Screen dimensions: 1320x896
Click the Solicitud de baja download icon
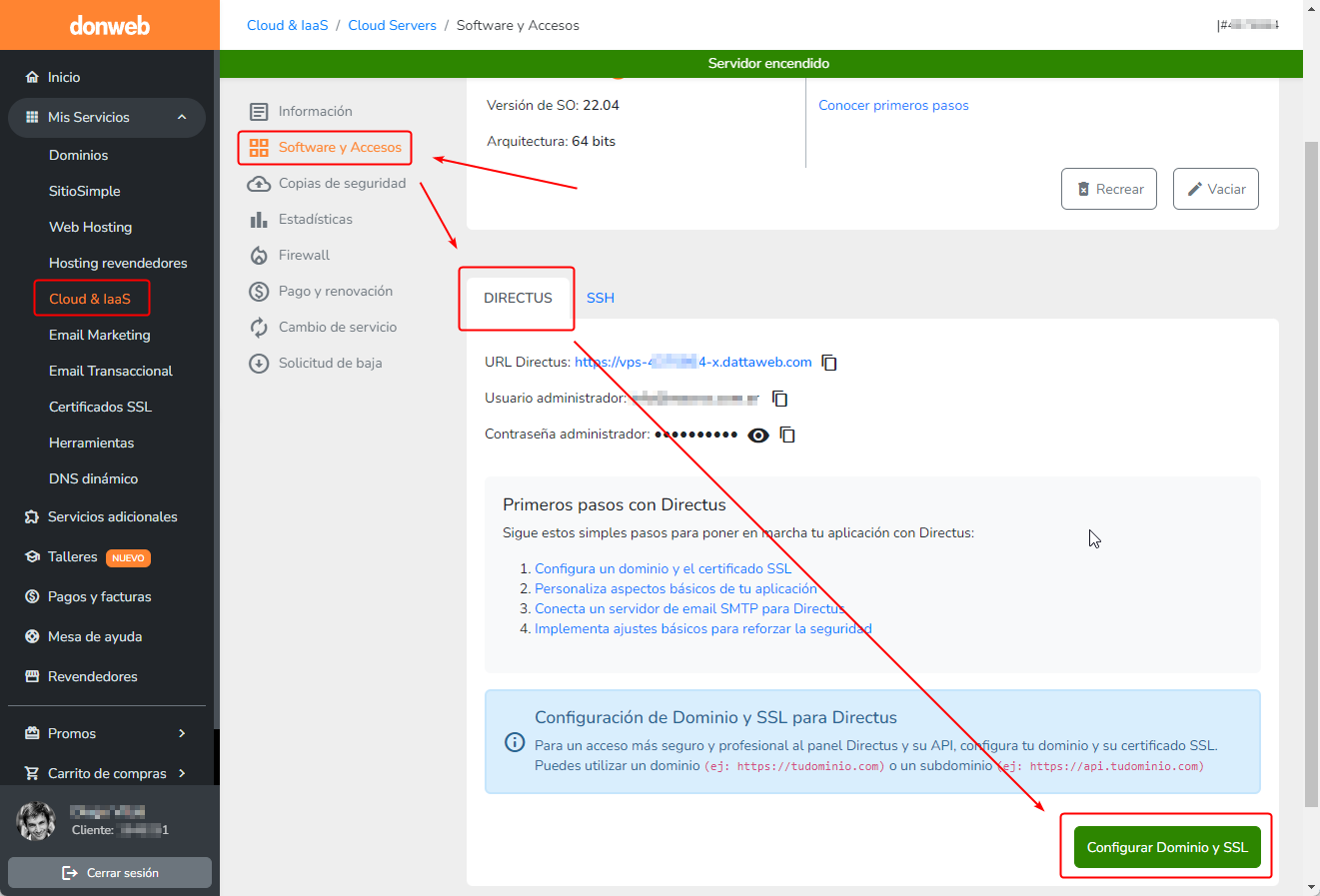click(x=259, y=364)
